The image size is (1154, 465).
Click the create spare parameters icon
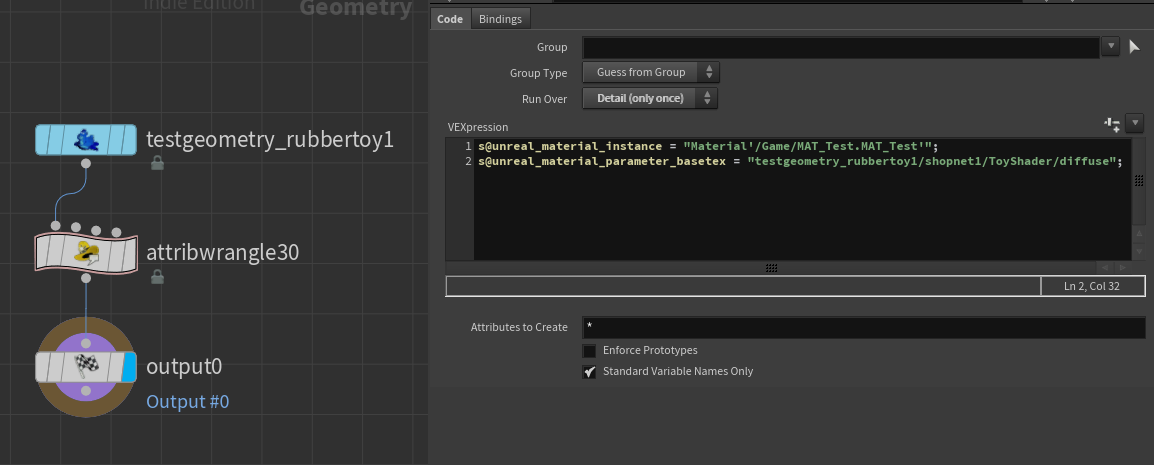coord(1111,123)
